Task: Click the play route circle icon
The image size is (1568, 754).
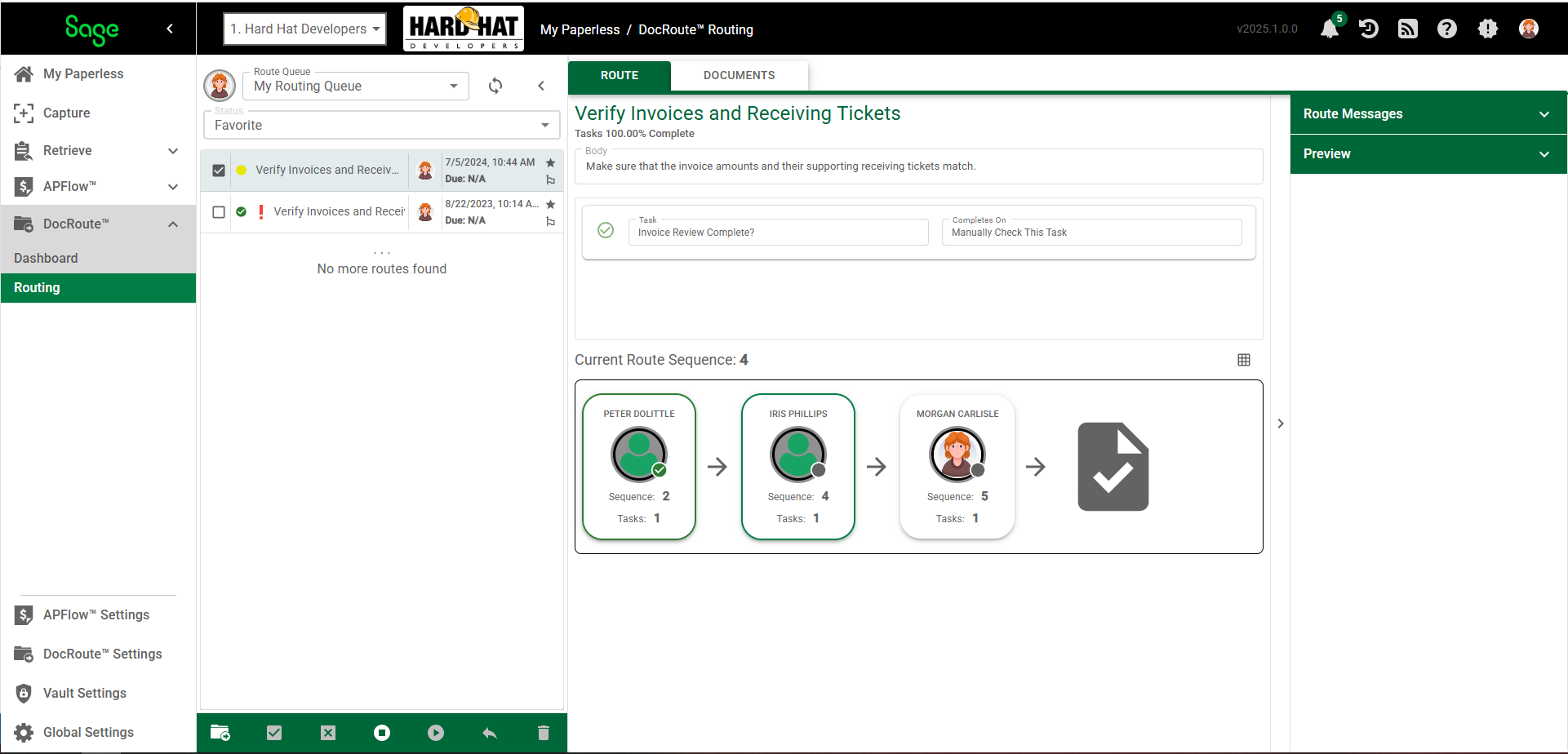Action: (x=436, y=733)
